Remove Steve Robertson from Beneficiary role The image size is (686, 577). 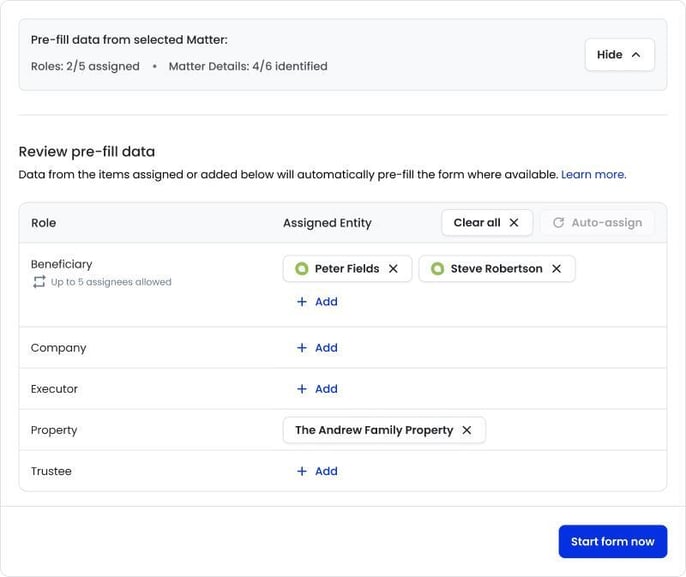[556, 269]
